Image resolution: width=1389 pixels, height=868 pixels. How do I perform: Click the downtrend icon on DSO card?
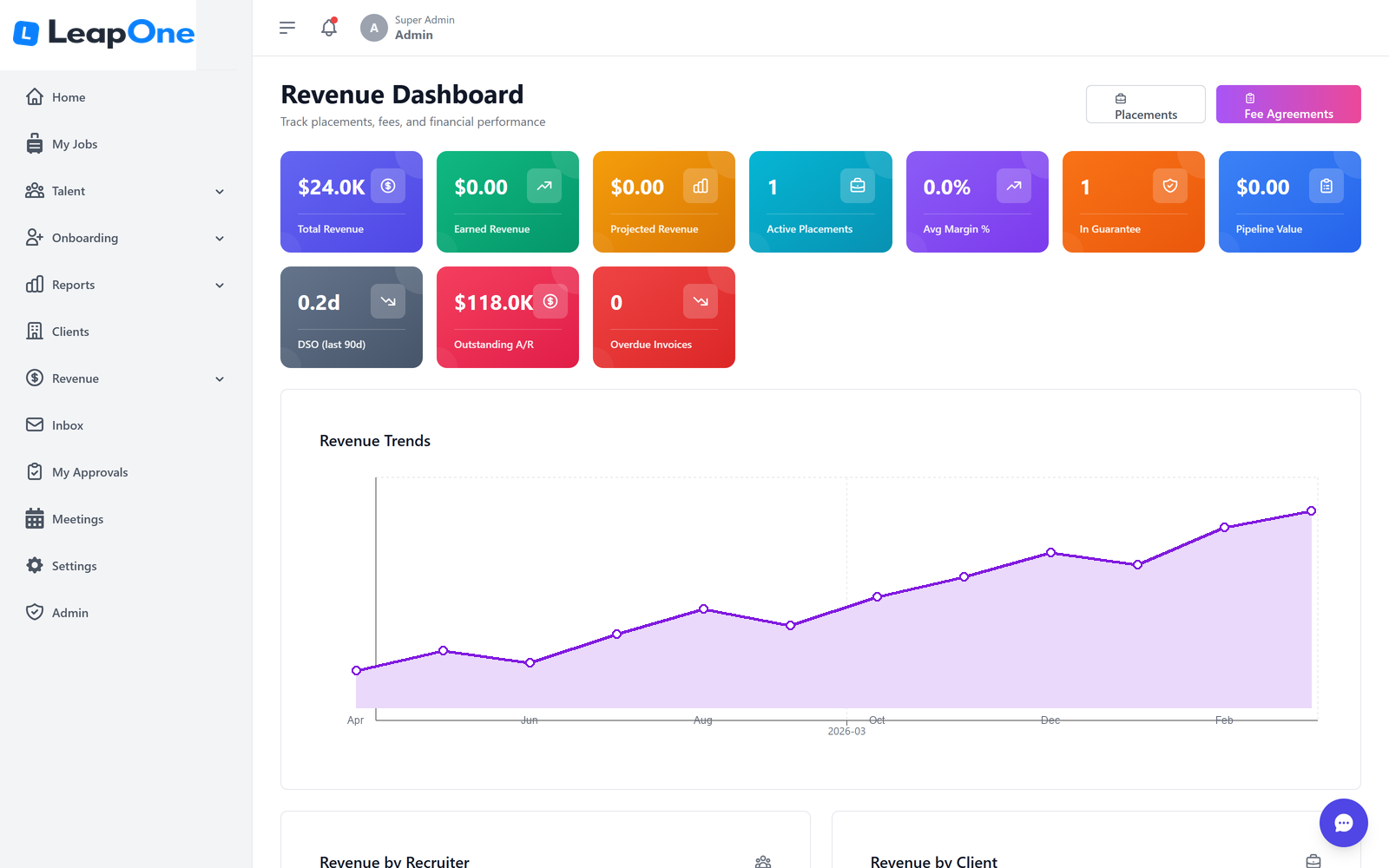click(x=388, y=301)
